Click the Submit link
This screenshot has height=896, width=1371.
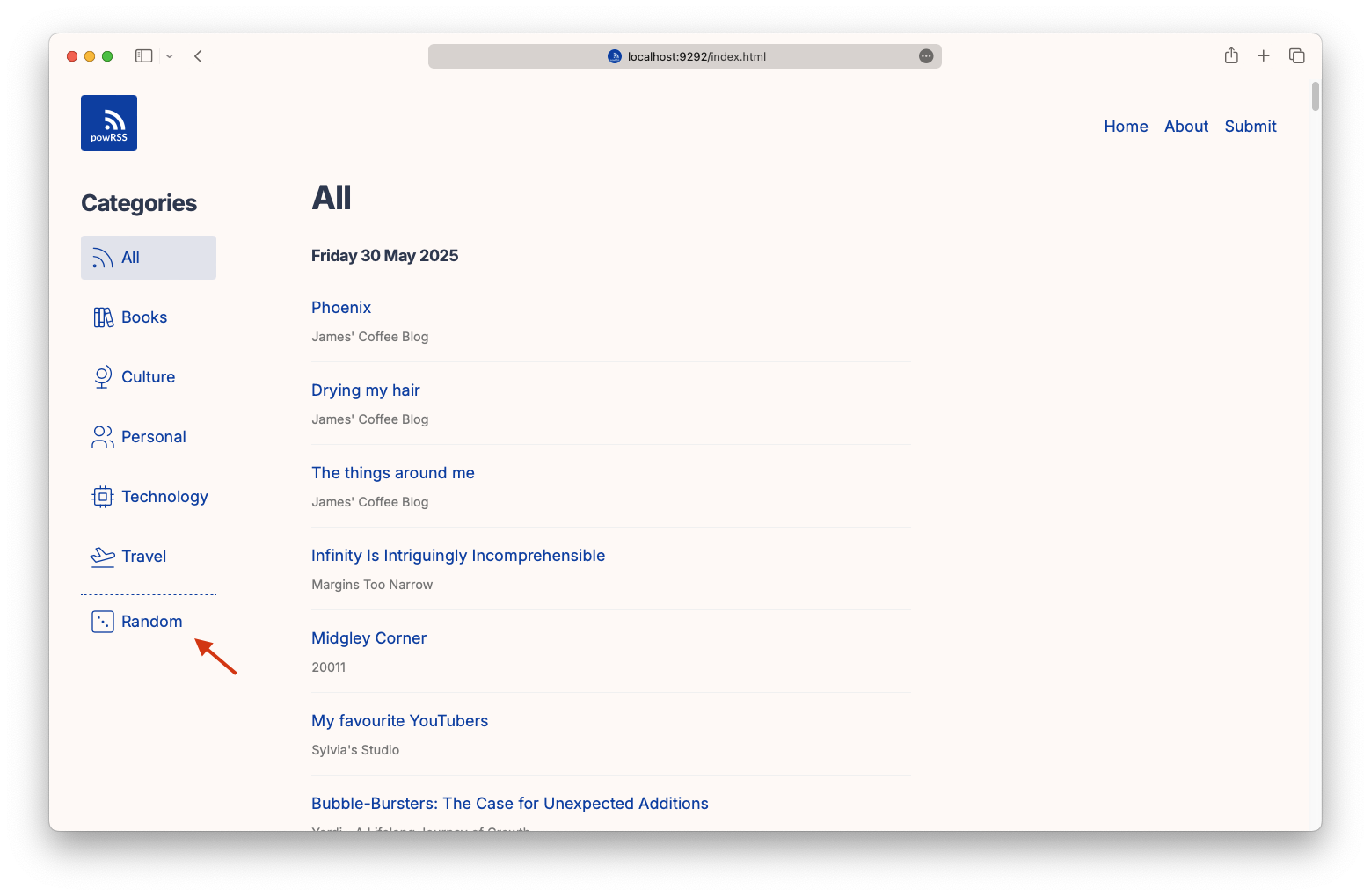point(1250,126)
